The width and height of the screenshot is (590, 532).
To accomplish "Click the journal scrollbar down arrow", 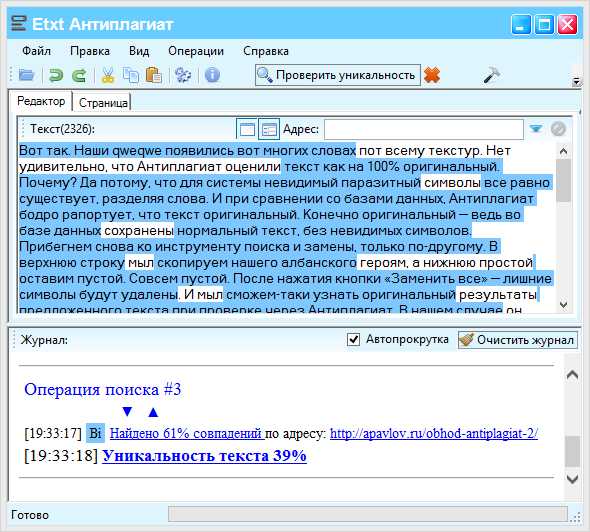I will click(572, 479).
